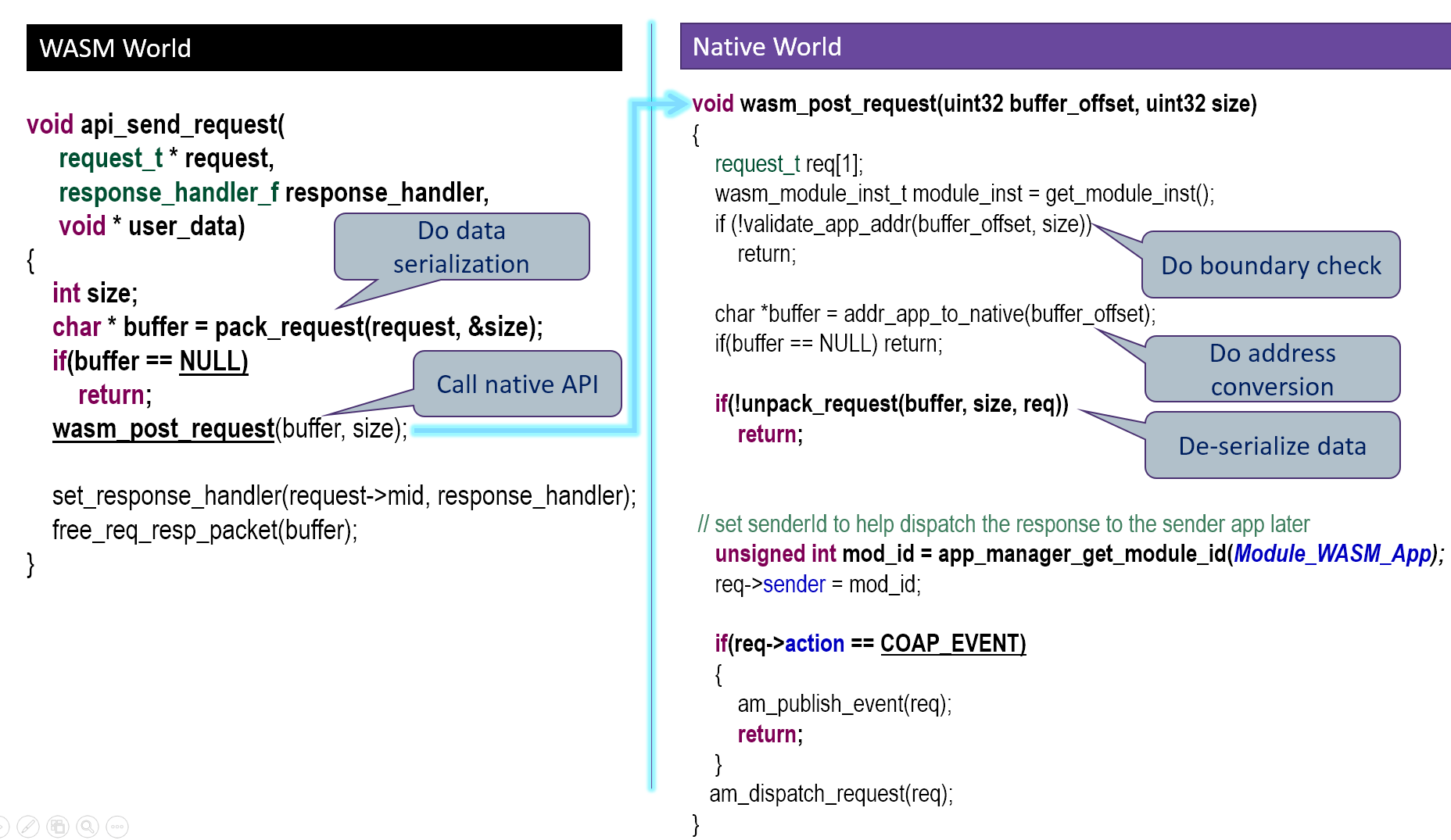Click the WASM World header bar
This screenshot has height=840, width=1451.
324,48
